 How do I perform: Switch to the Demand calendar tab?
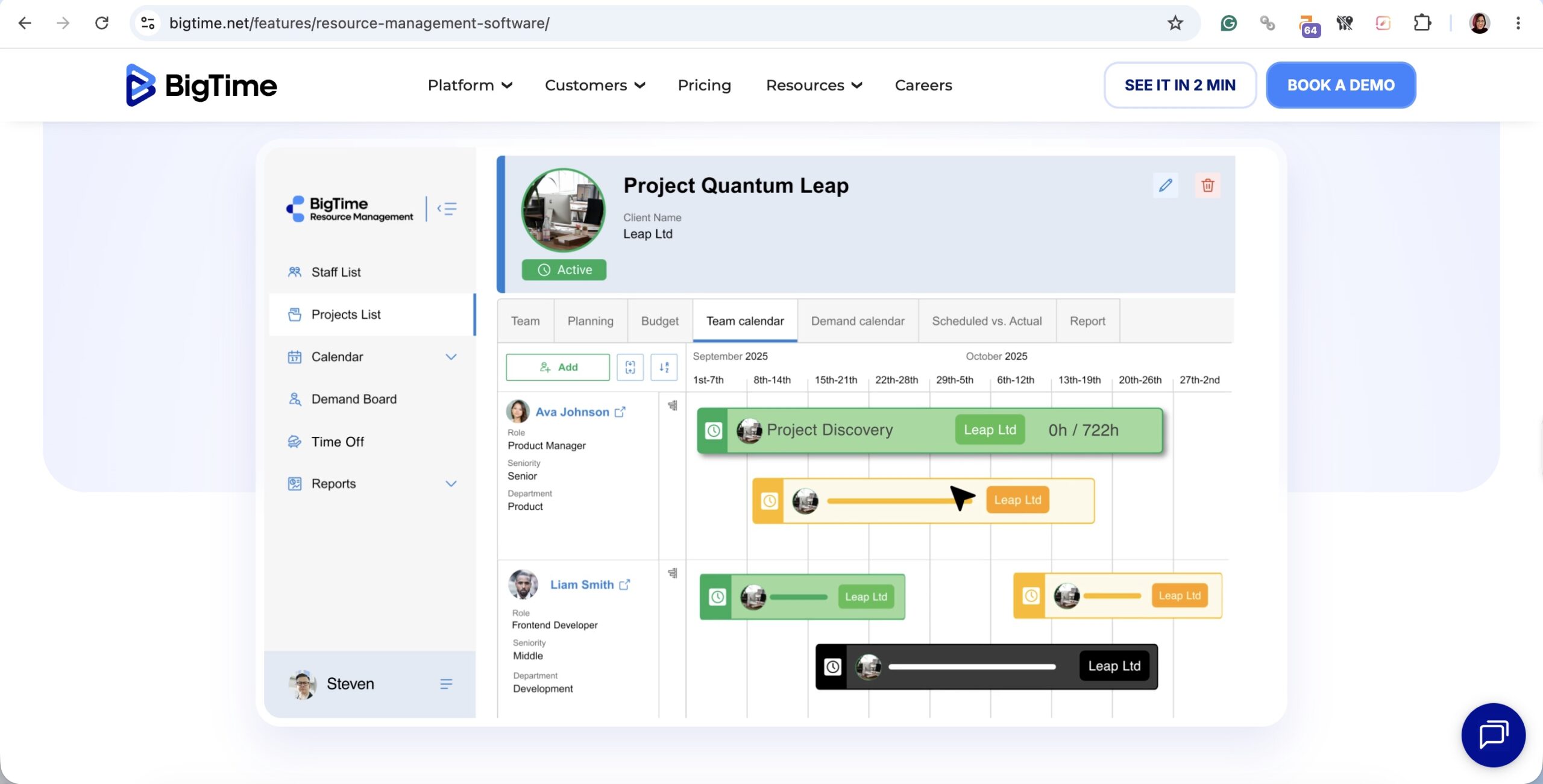[858, 321]
